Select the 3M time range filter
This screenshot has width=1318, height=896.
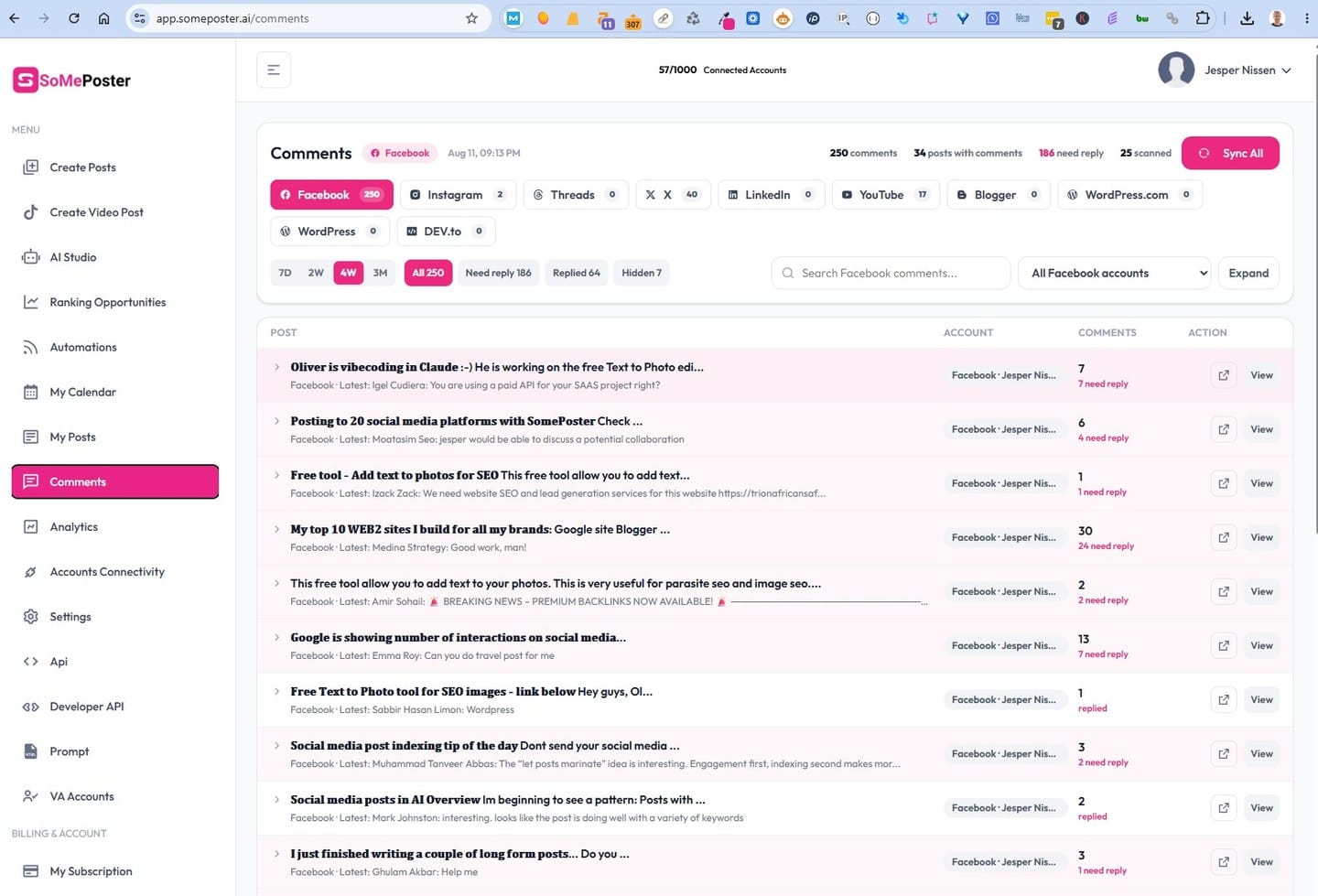(381, 273)
